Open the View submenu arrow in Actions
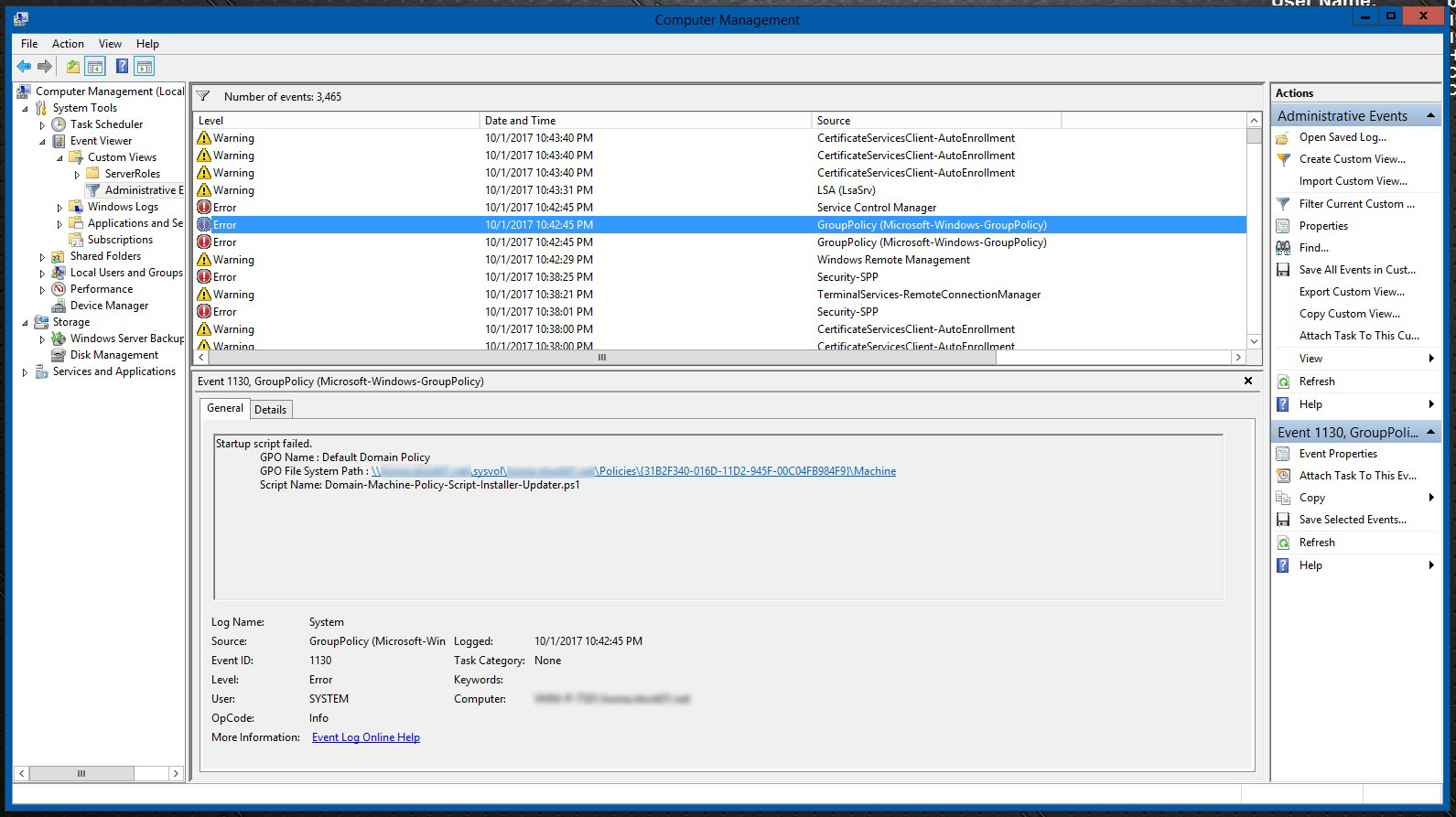Image resolution: width=1456 pixels, height=817 pixels. pos(1431,359)
